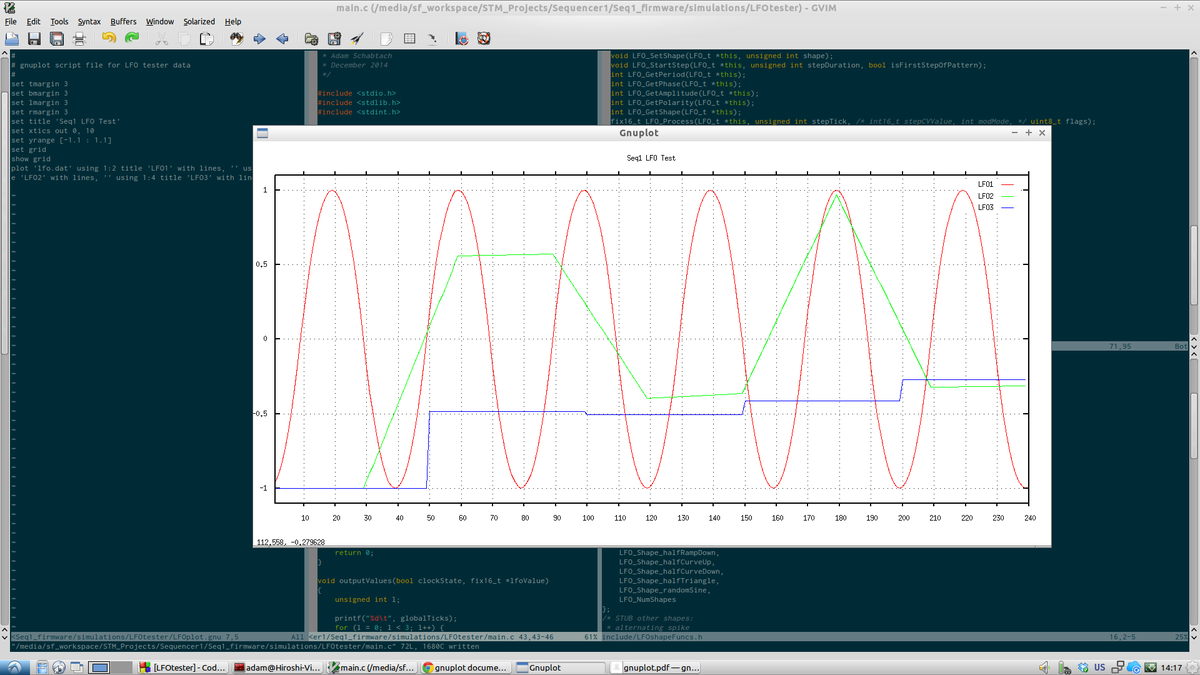Click the battery tray icon
Image resolution: width=1200 pixels, height=675 pixels.
[x=1064, y=667]
